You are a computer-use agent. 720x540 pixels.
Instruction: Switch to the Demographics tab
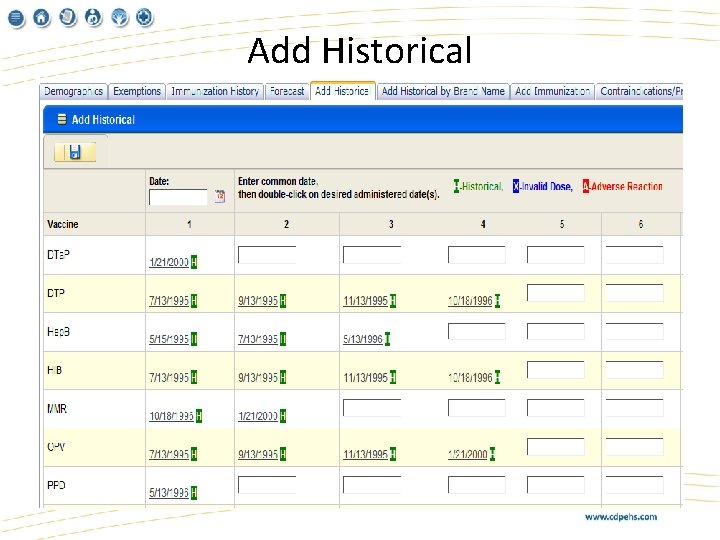pyautogui.click(x=73, y=91)
